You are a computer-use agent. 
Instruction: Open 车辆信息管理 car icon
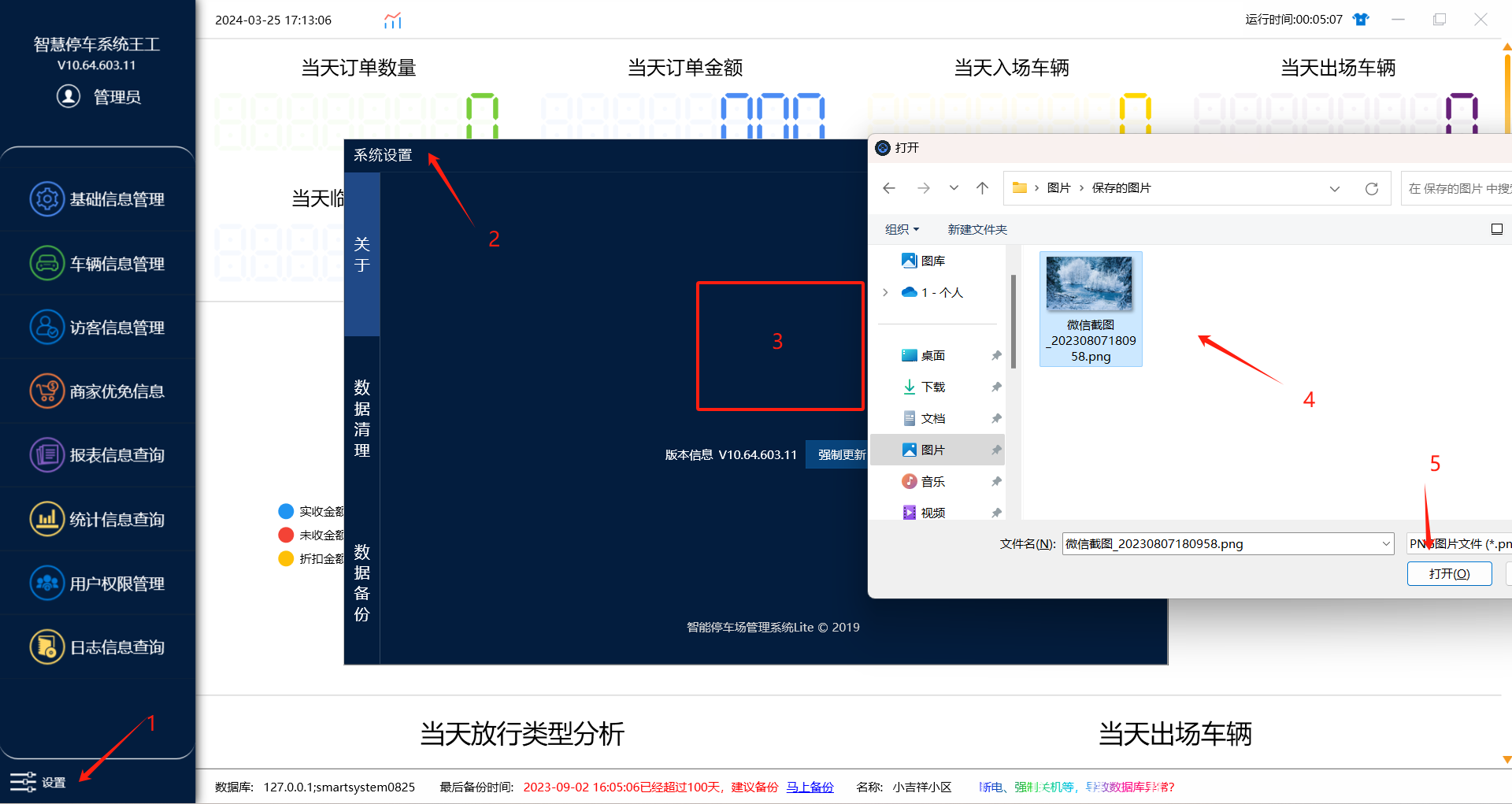coord(47,263)
